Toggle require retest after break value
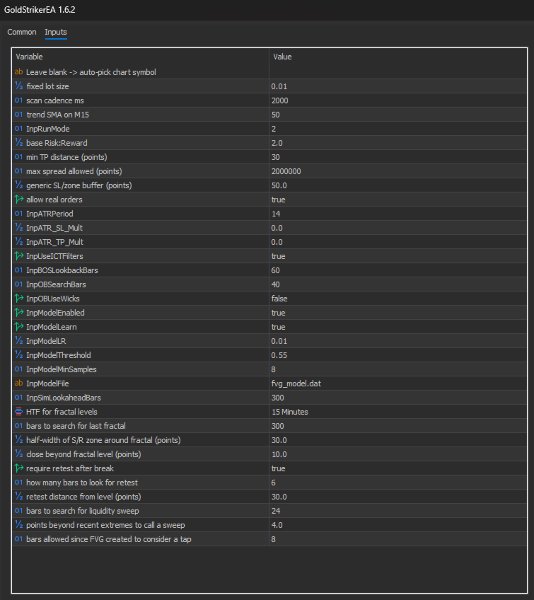 coord(398,468)
